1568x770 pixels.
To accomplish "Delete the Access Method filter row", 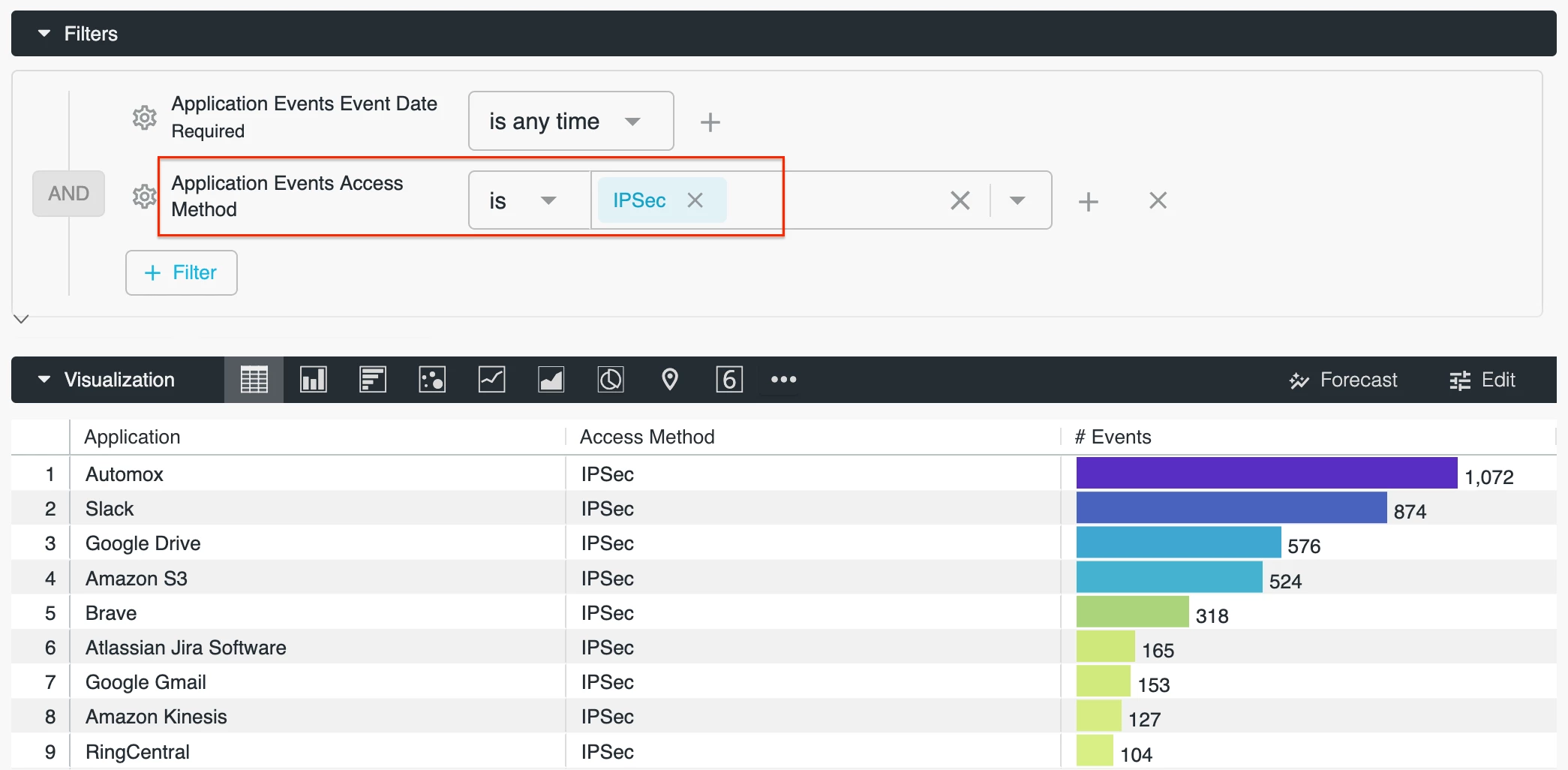I will [x=1158, y=200].
